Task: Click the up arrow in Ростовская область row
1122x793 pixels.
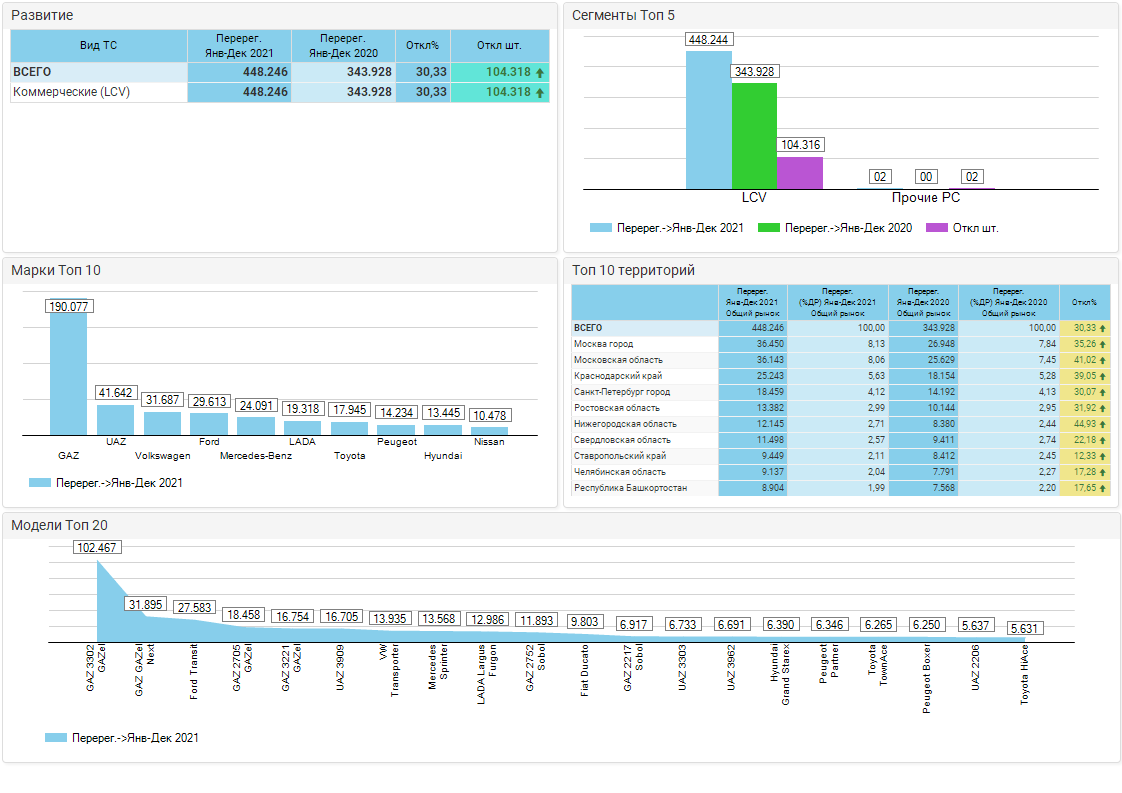Action: (x=1102, y=408)
